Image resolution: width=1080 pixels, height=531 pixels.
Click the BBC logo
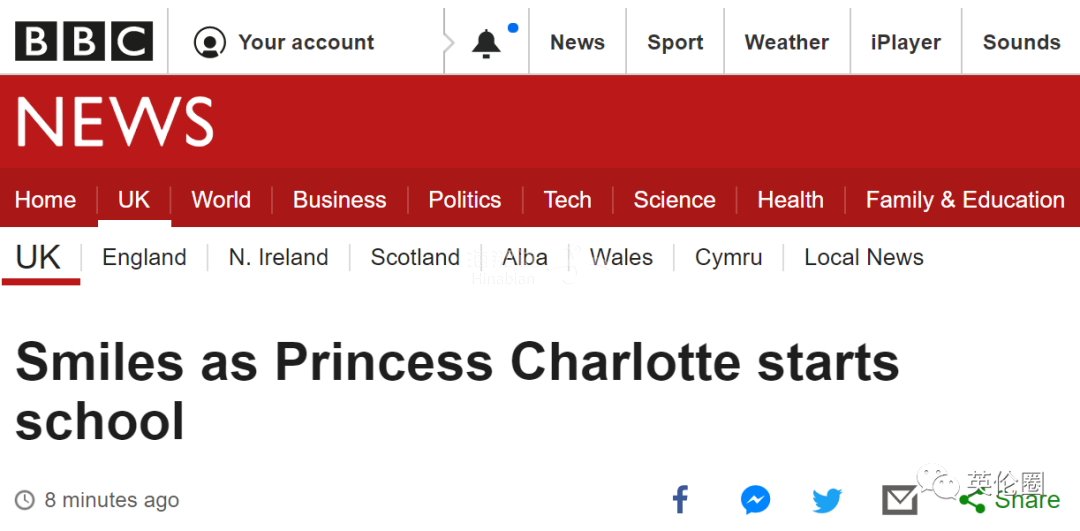tap(84, 42)
